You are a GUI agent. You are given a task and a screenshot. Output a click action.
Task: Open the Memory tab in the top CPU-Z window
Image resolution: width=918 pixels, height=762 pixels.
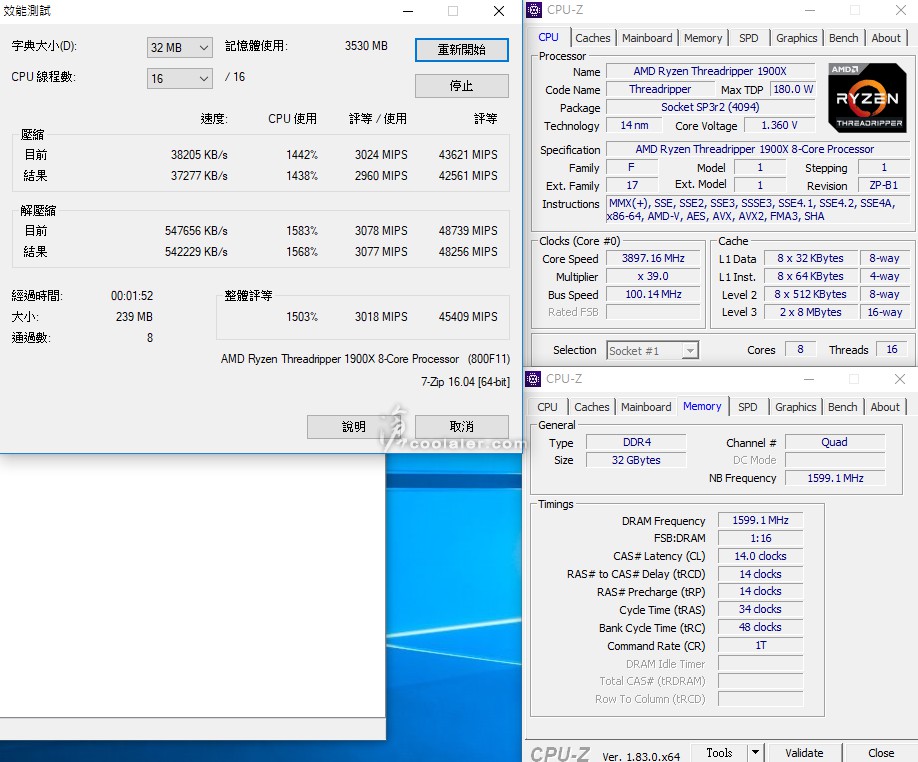[x=703, y=38]
